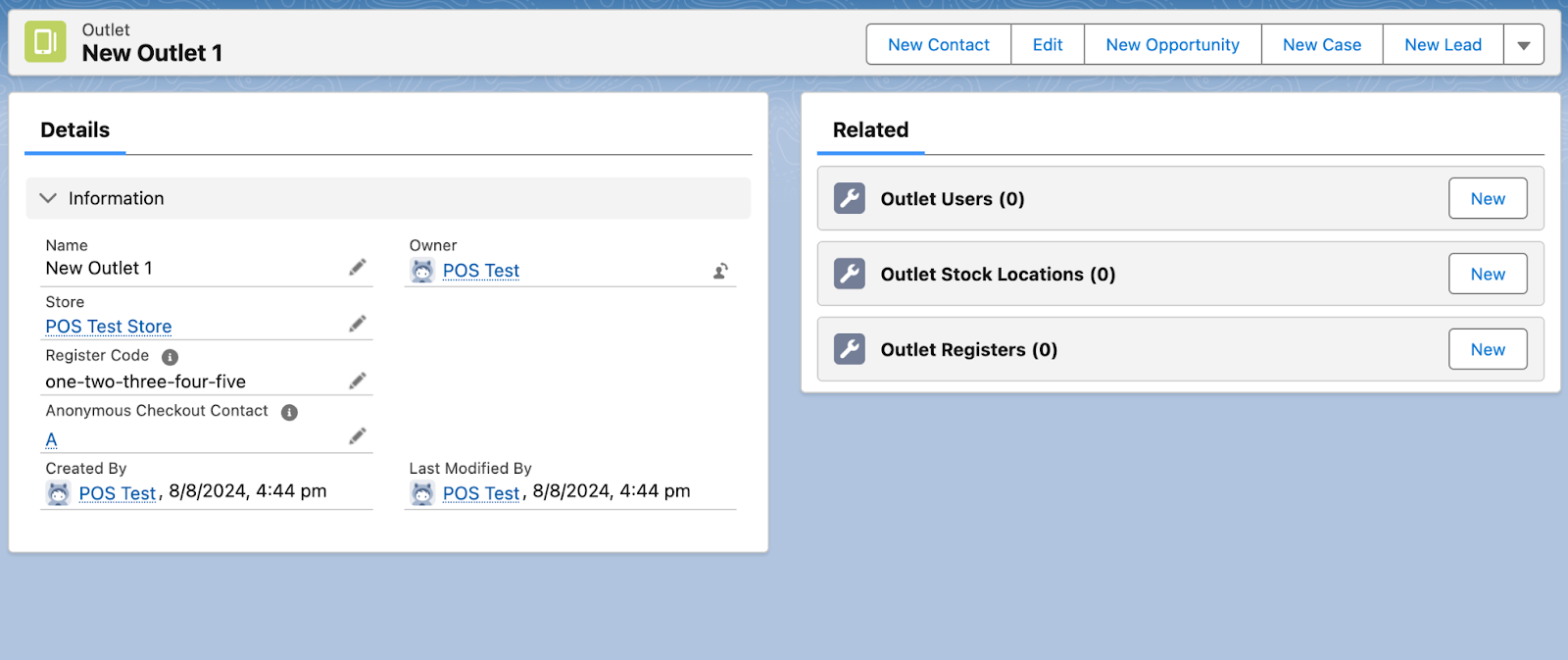Open Anonymous Checkout Contact A link
The width and height of the screenshot is (1568, 660).
[x=51, y=440]
